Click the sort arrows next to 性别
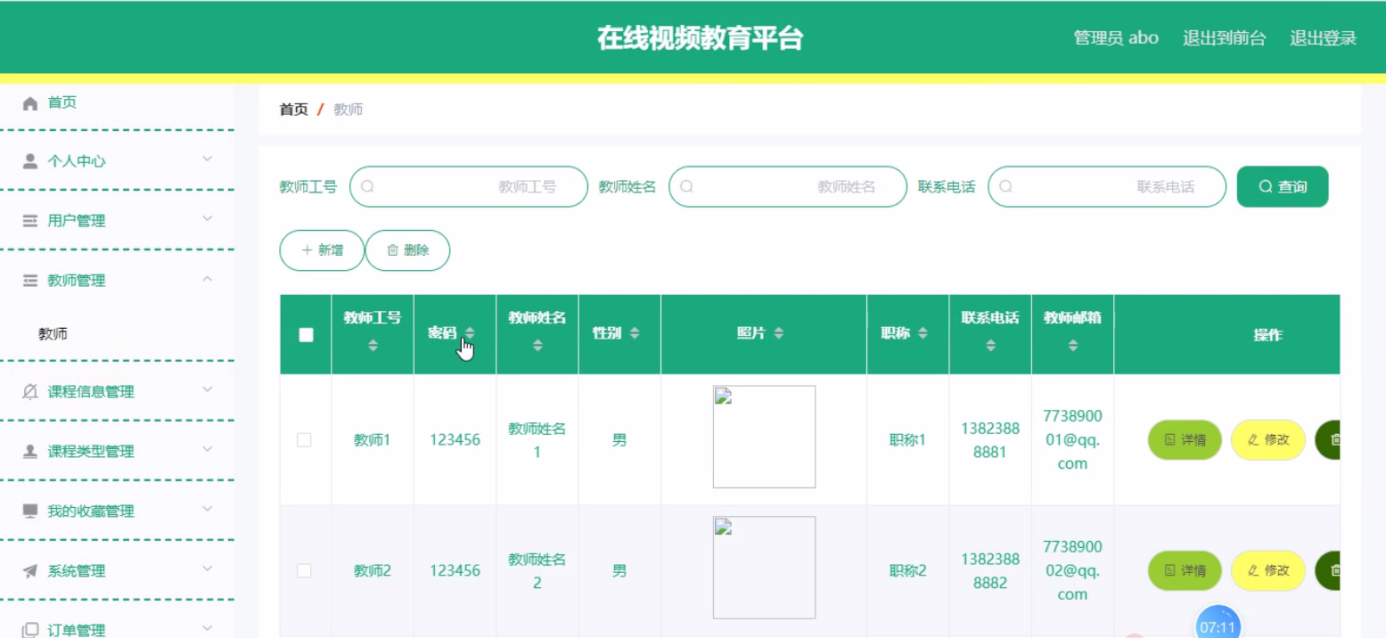 tap(634, 333)
